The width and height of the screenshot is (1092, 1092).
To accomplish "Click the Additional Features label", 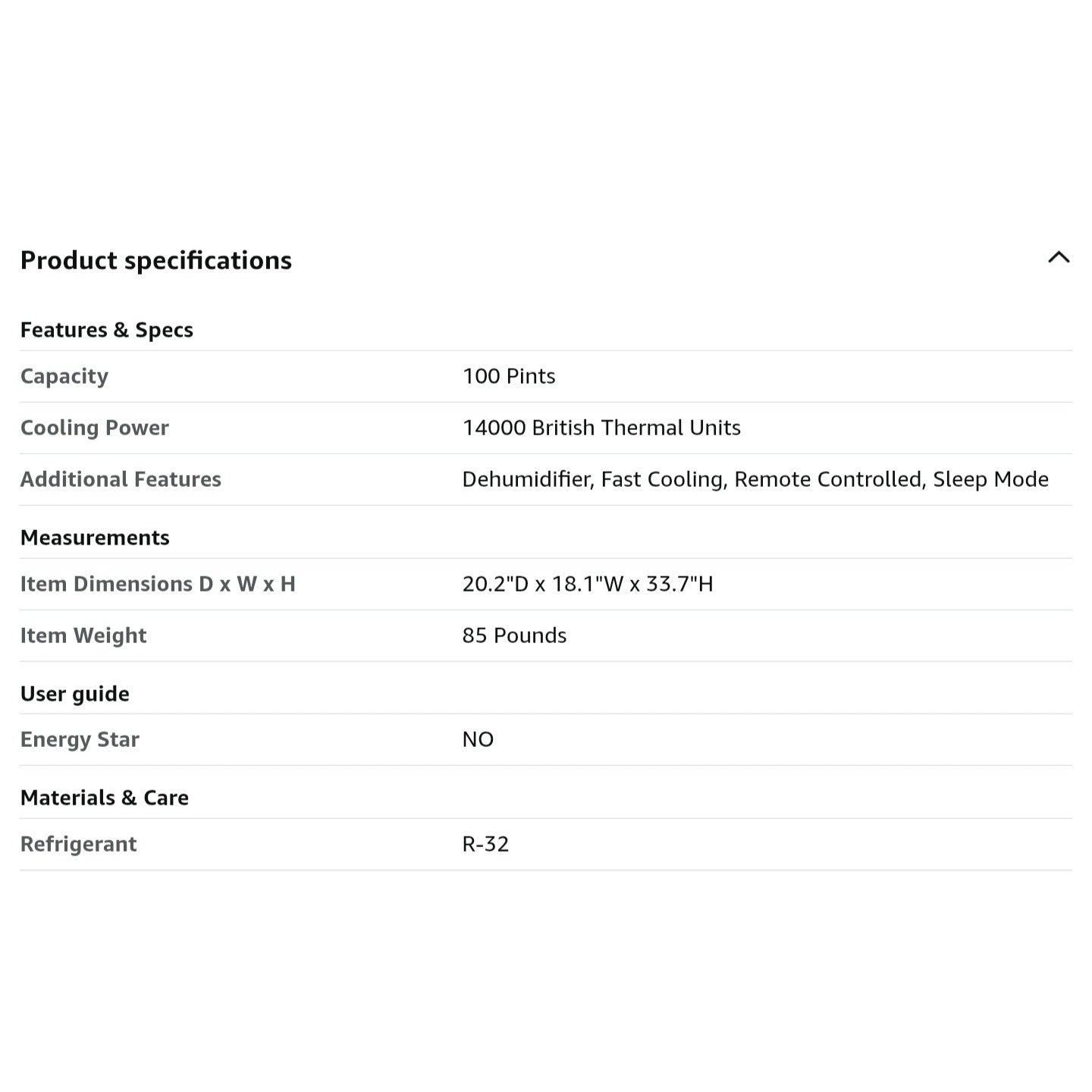I will tap(121, 479).
